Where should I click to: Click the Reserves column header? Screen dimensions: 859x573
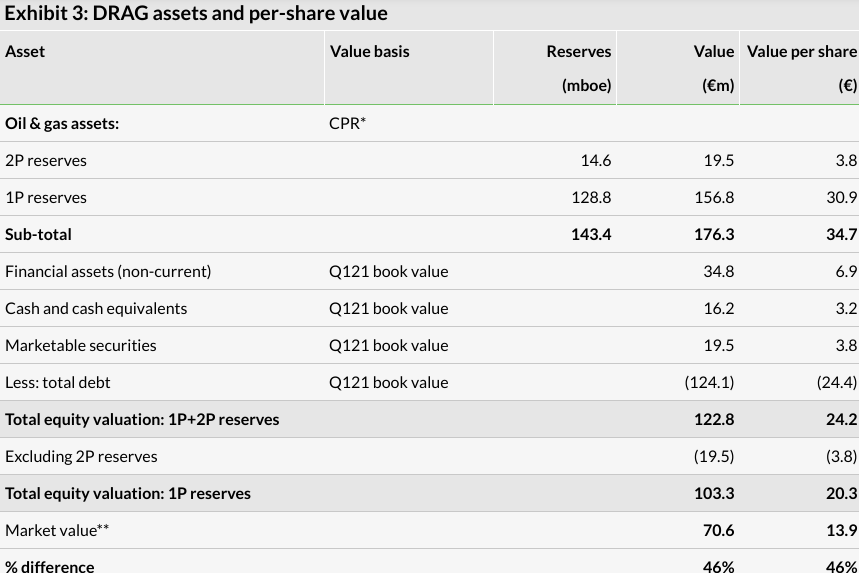coord(578,51)
